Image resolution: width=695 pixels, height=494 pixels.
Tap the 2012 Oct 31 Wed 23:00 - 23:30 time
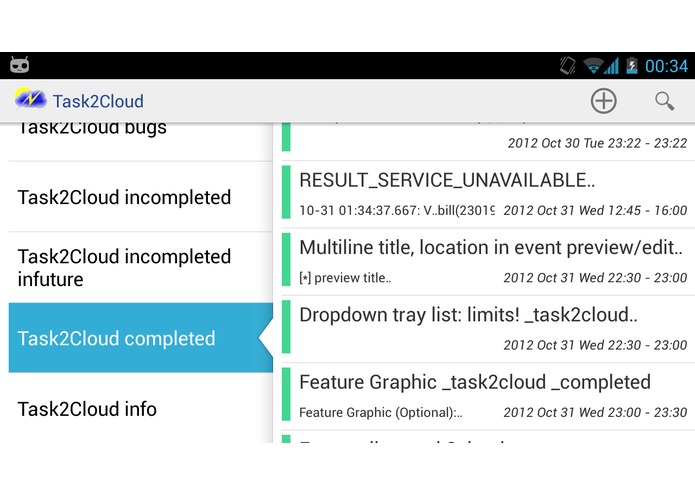[595, 412]
